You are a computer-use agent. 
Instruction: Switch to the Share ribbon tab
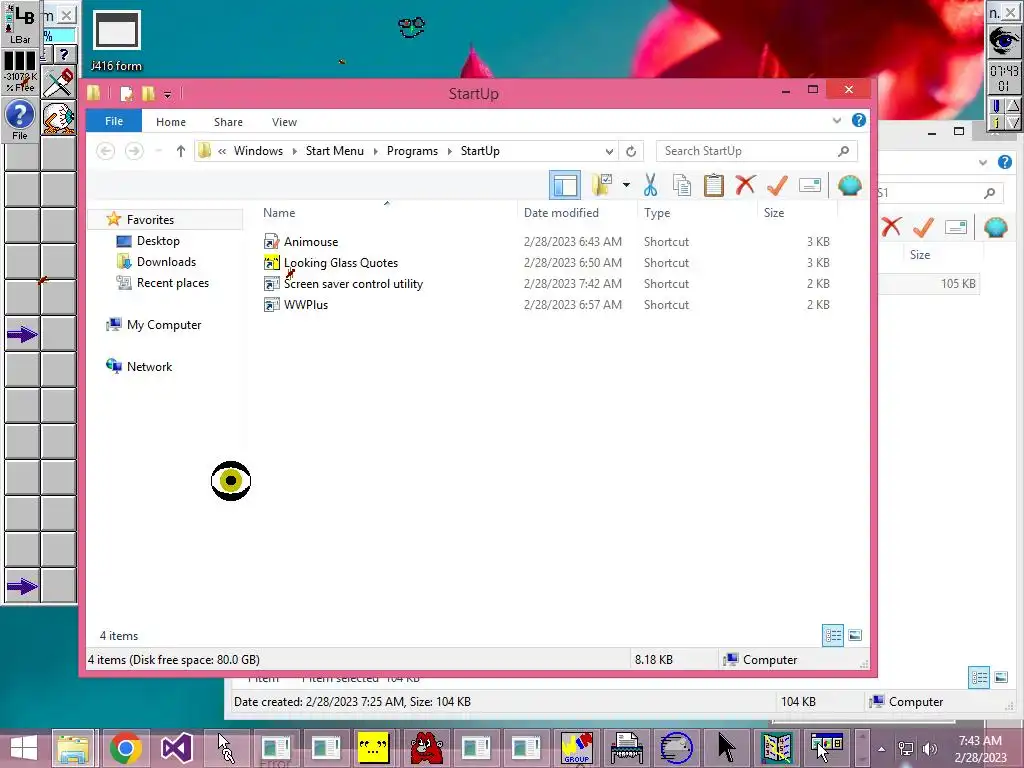pyautogui.click(x=228, y=121)
